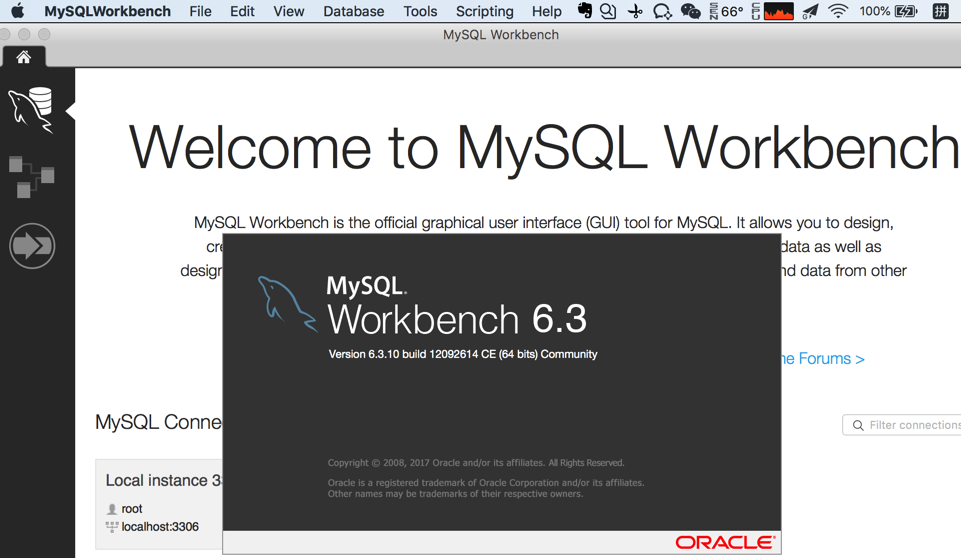The width and height of the screenshot is (961, 558).
Task: Open the Tools menu
Action: point(420,11)
